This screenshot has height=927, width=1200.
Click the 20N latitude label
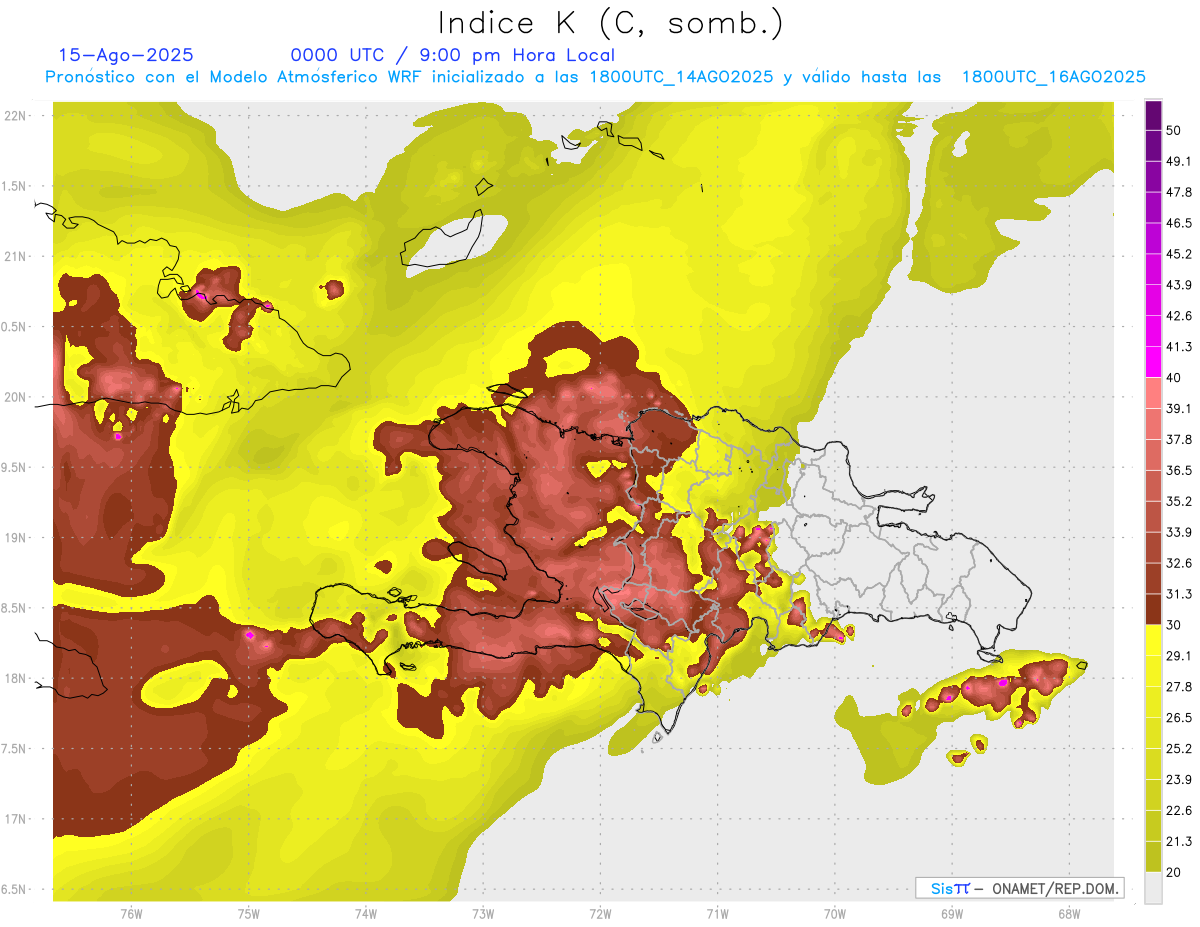pyautogui.click(x=15, y=397)
